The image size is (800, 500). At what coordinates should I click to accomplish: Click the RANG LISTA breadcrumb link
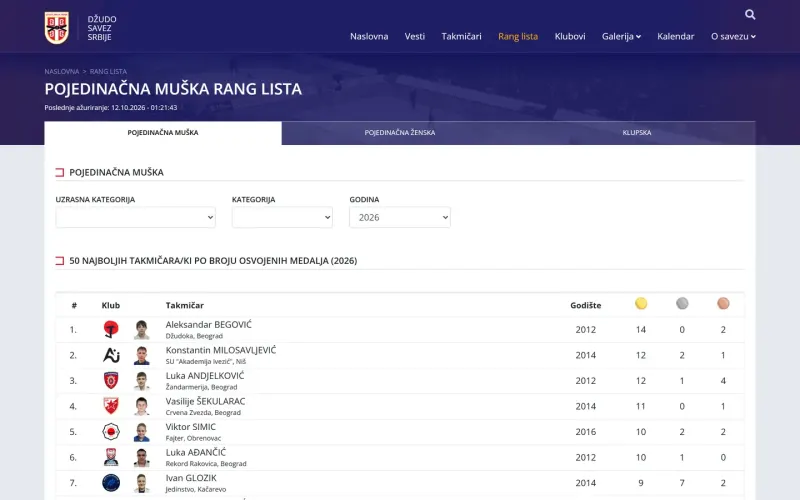(108, 71)
